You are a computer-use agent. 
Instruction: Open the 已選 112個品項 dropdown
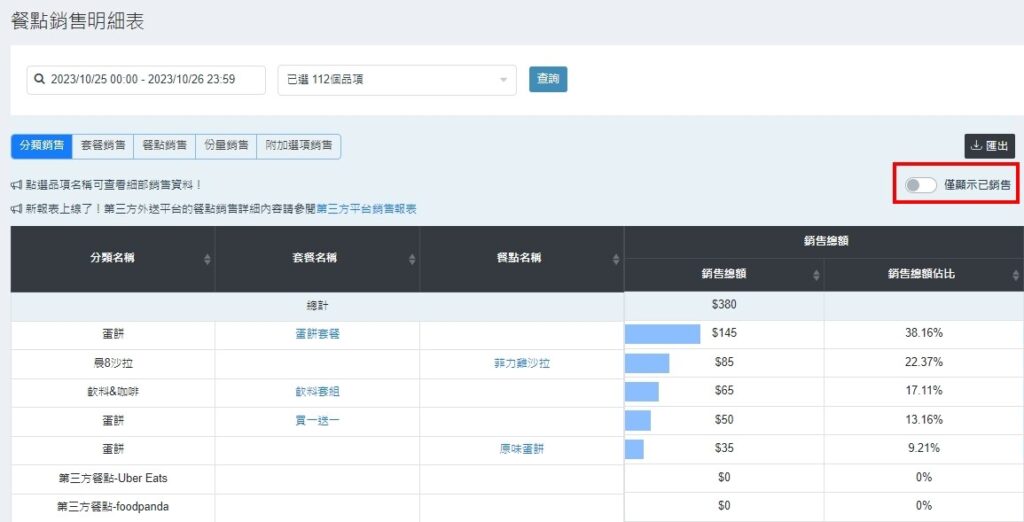(396, 80)
